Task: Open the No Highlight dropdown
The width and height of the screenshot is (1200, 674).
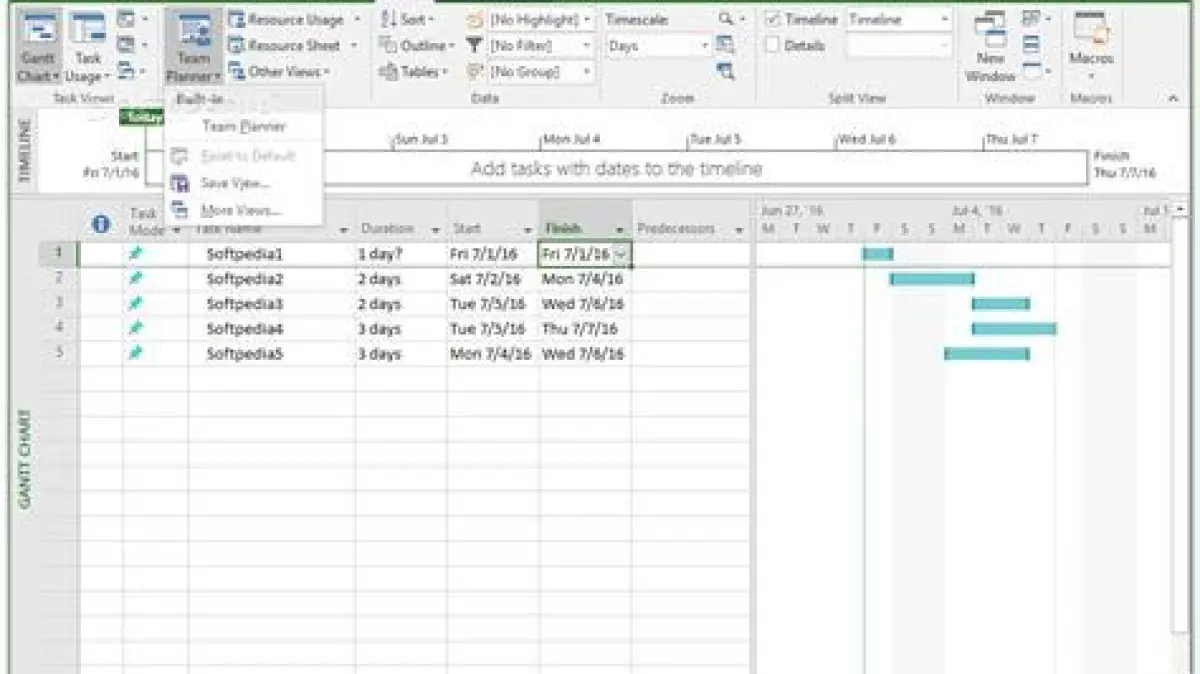Action: point(540,20)
